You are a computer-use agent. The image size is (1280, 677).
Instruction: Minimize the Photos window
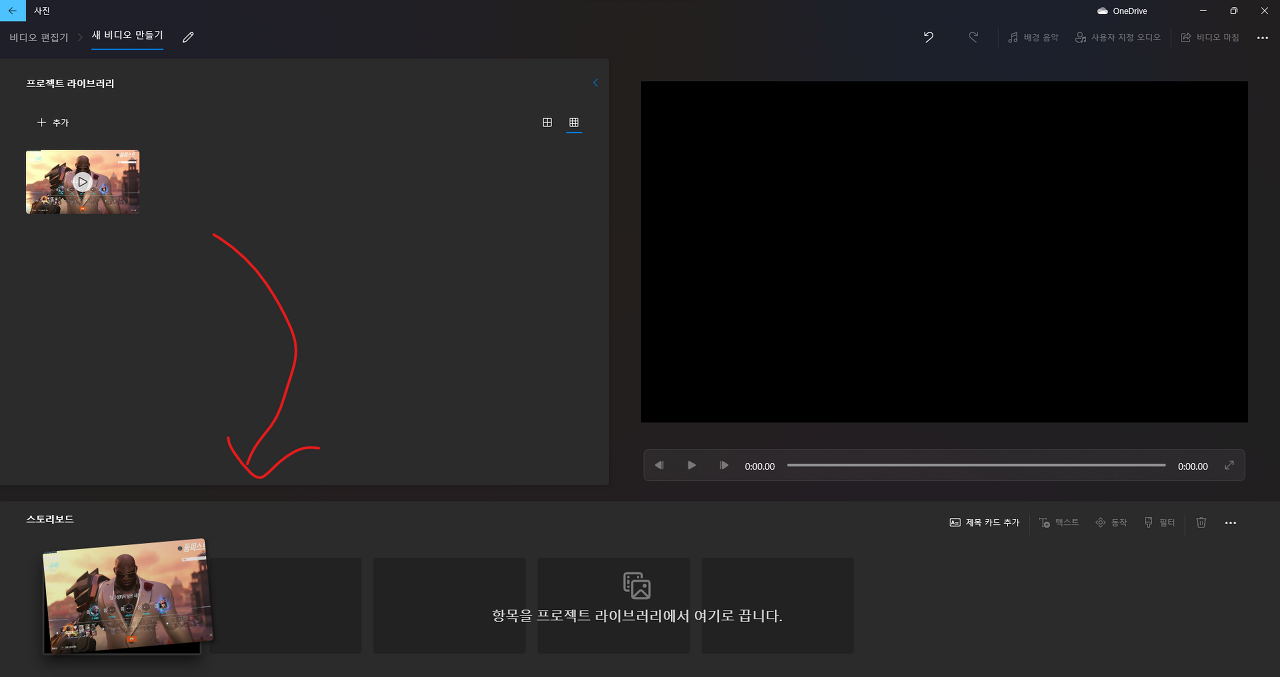1202,10
